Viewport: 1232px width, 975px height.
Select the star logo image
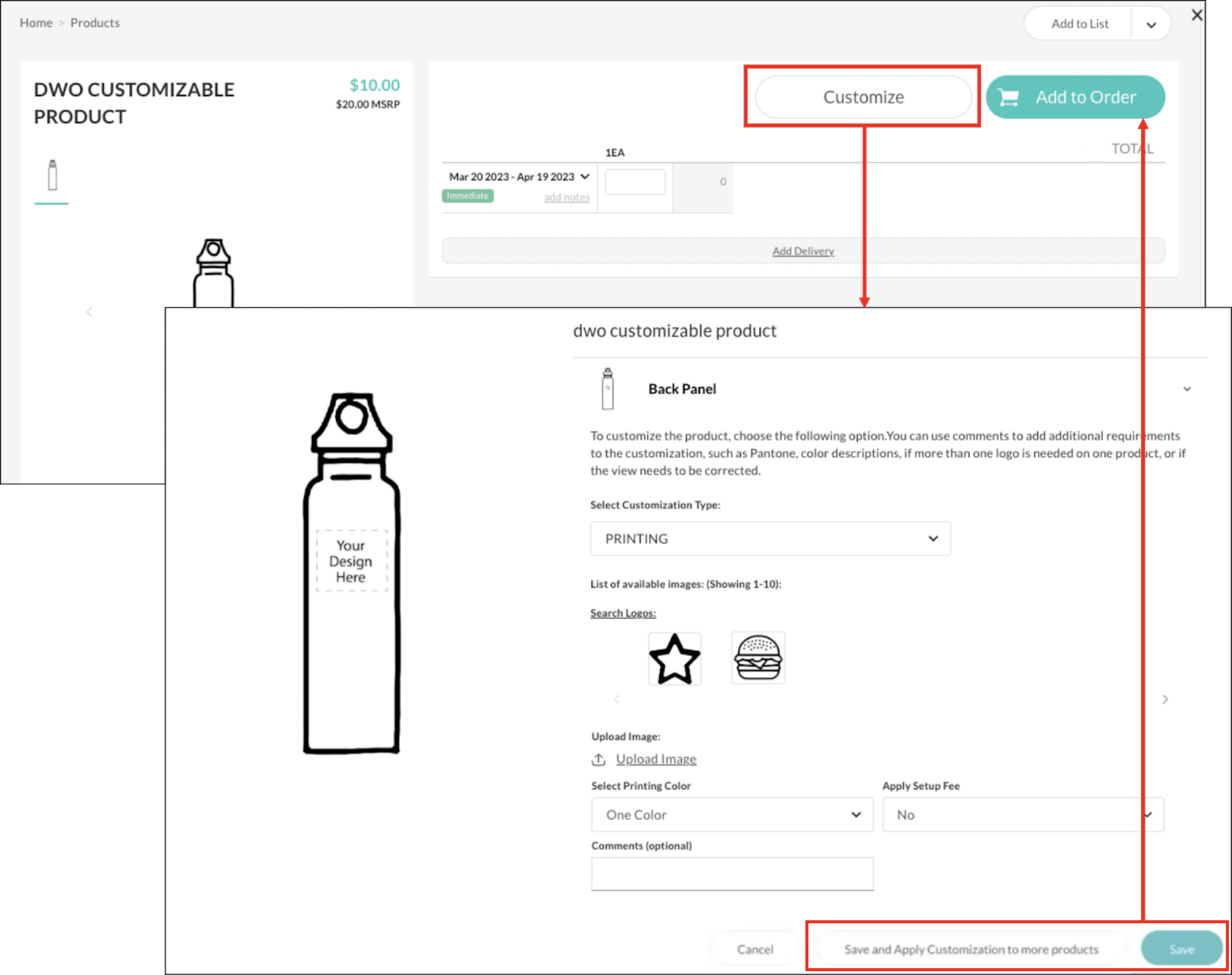(x=674, y=658)
